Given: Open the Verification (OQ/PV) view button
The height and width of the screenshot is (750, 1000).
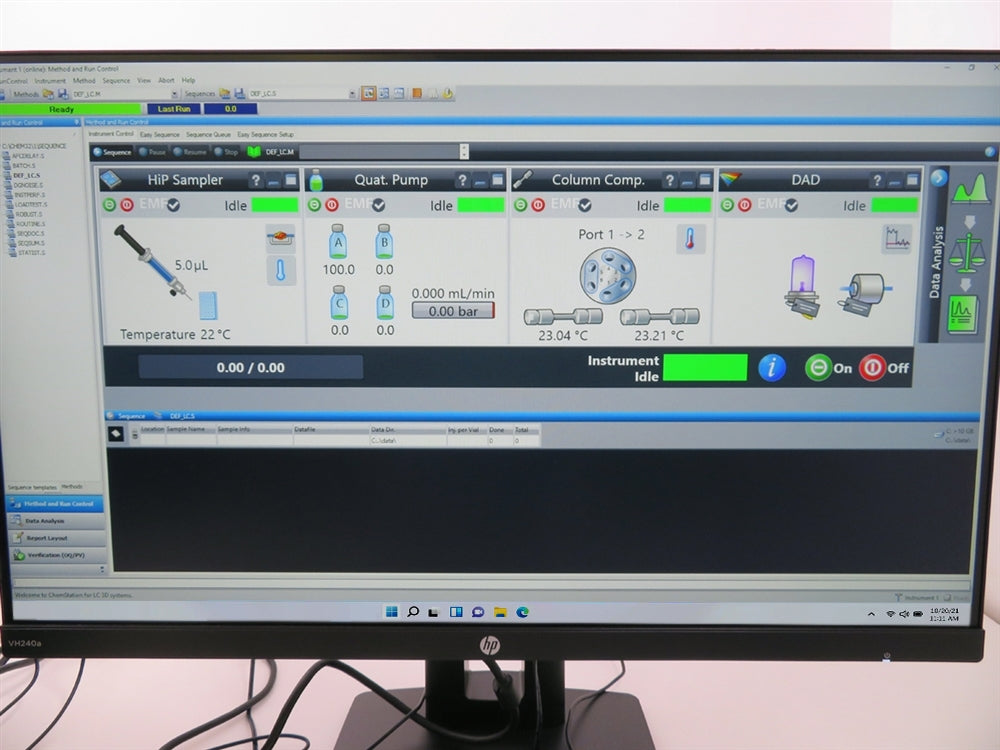Looking at the screenshot, I should (56, 555).
